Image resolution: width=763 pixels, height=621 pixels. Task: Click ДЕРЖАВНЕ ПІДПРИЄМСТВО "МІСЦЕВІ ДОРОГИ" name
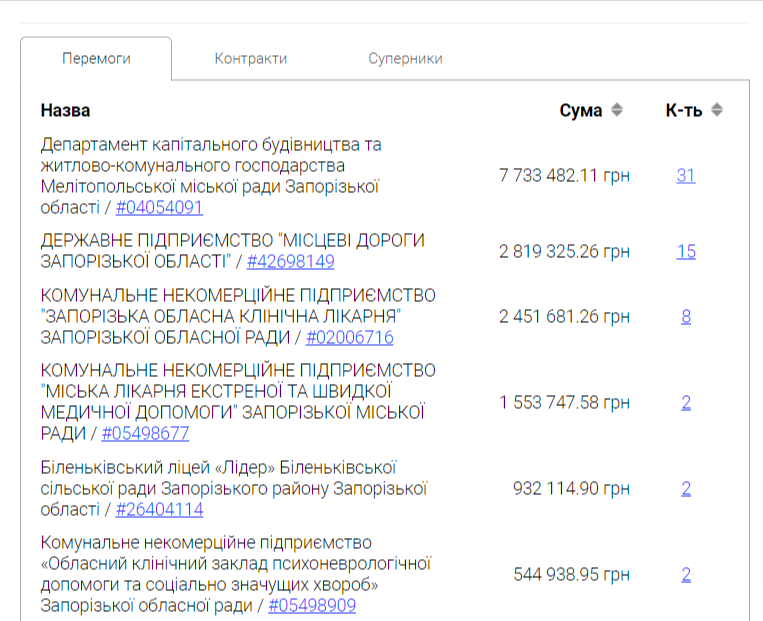point(233,251)
